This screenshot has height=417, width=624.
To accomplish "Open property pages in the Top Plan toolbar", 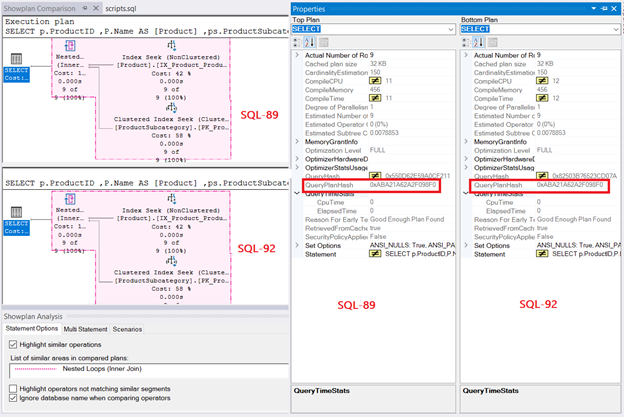I will [324, 42].
